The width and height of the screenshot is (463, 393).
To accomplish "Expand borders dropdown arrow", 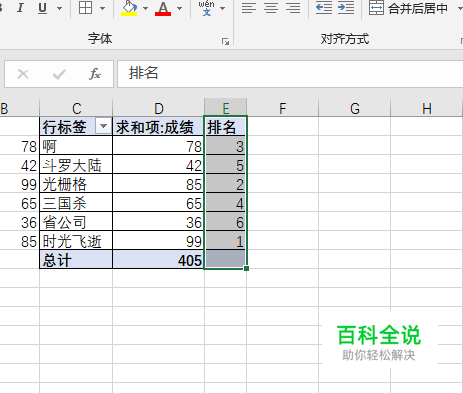I will tap(103, 8).
